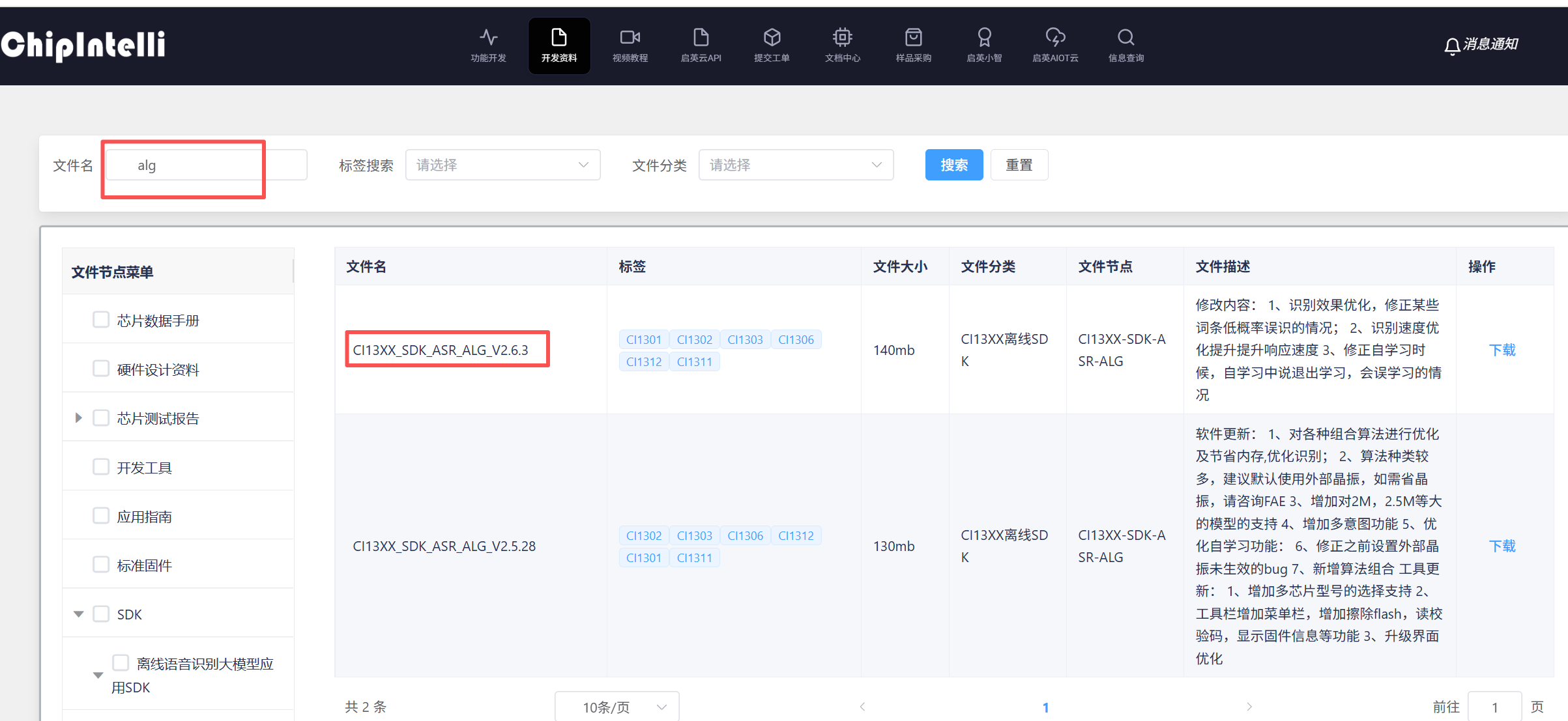Switch to the 开发资料 tab
This screenshot has height=721, width=1568.
[x=559, y=44]
